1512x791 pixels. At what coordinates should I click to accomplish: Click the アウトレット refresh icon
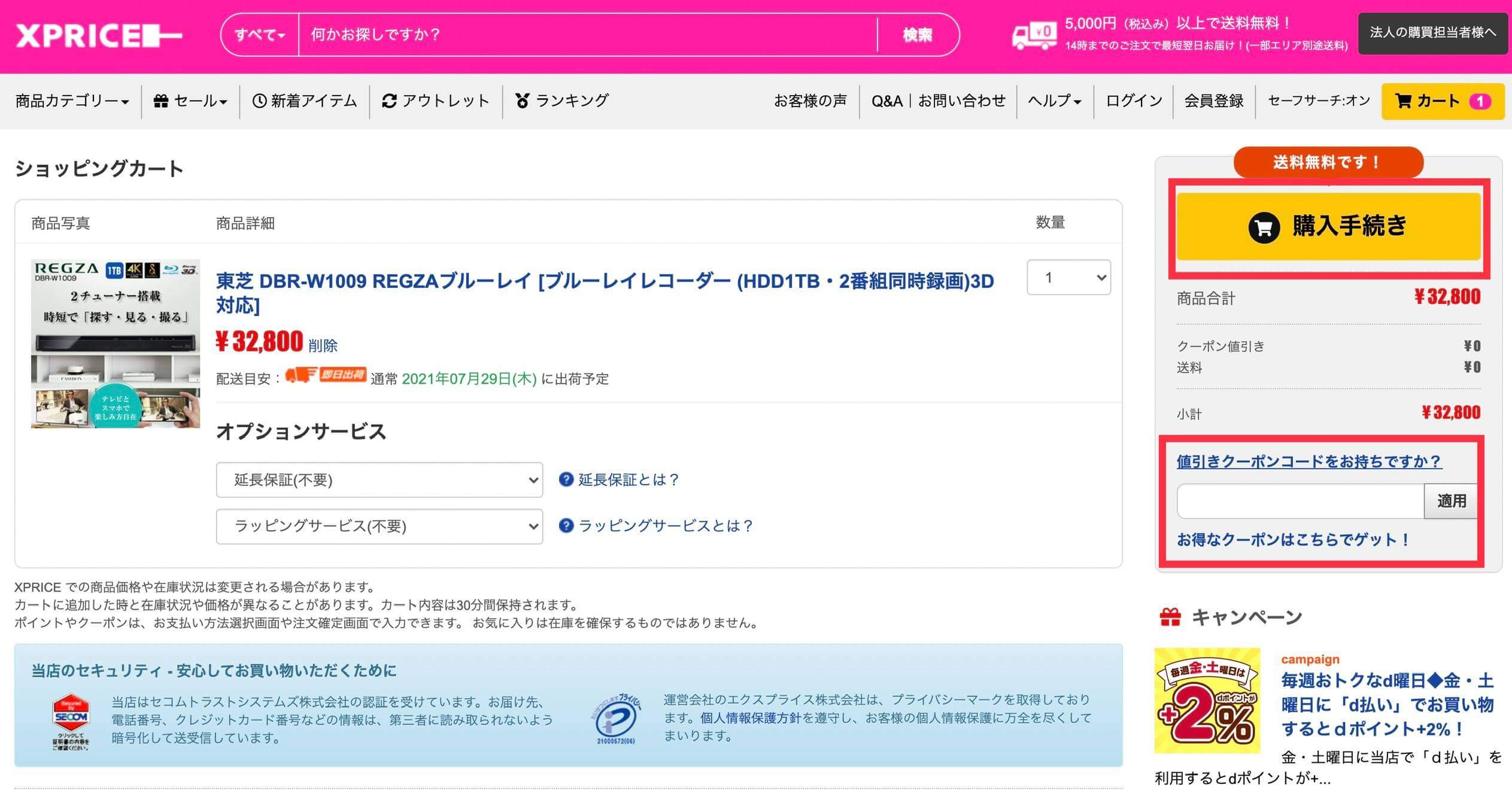pos(390,101)
